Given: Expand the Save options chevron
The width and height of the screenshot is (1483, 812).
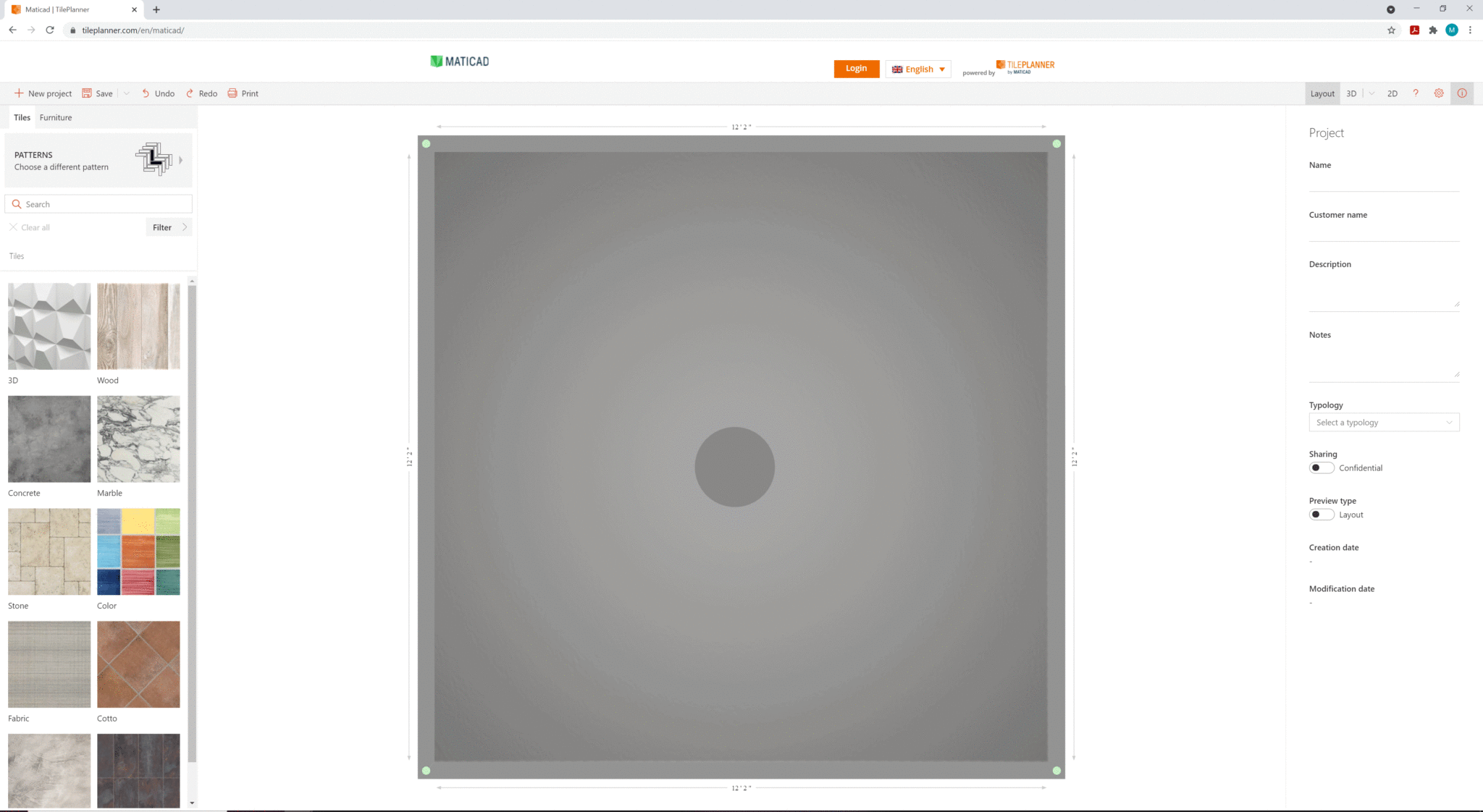Looking at the screenshot, I should [126, 93].
